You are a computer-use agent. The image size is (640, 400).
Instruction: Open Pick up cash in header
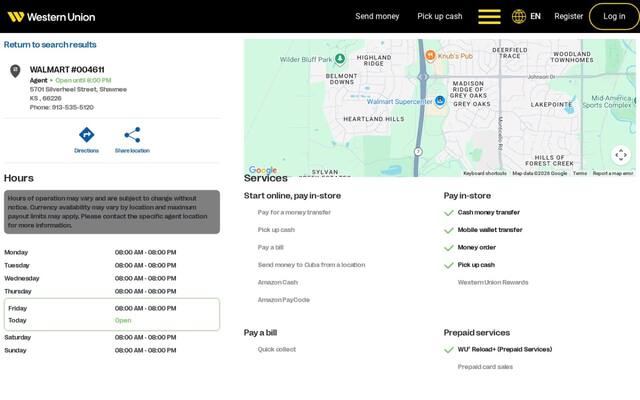[x=440, y=16]
